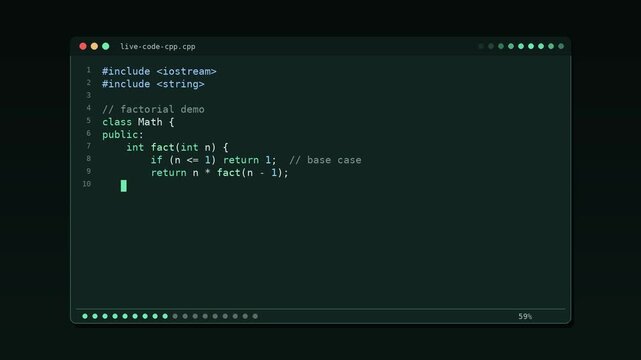
Task: Click the #include <iostream> line
Action: coord(159,72)
